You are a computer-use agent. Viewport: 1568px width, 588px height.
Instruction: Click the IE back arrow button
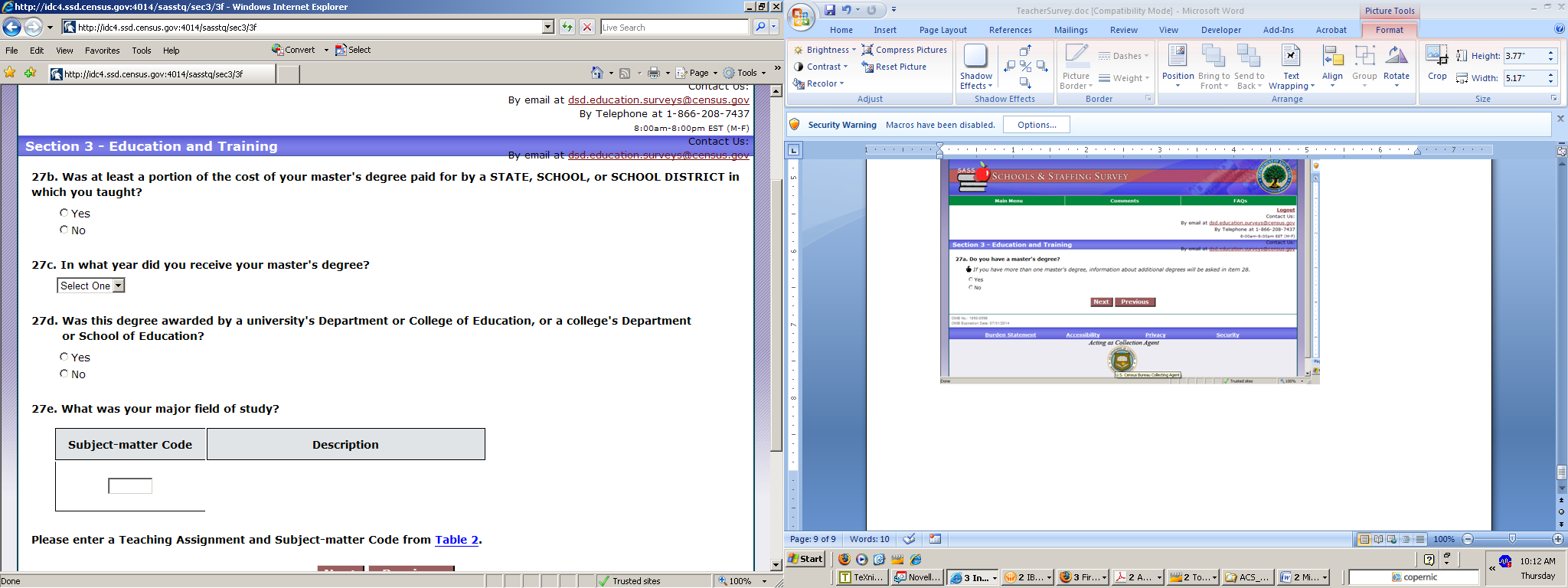(x=11, y=28)
